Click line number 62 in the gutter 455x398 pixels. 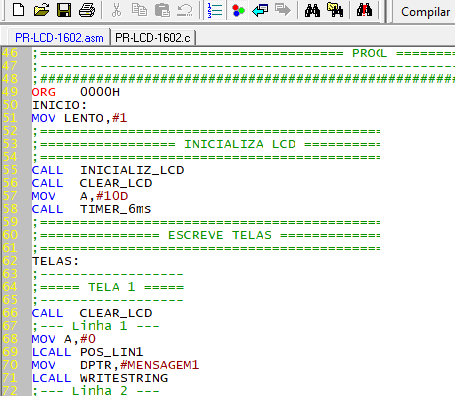coord(10,261)
